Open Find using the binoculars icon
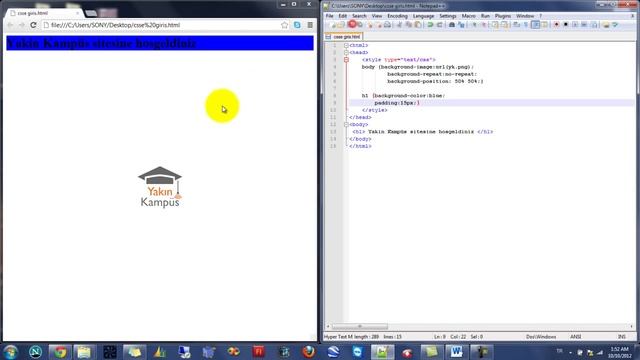Image resolution: width=640 pixels, height=360 pixels. click(x=452, y=25)
